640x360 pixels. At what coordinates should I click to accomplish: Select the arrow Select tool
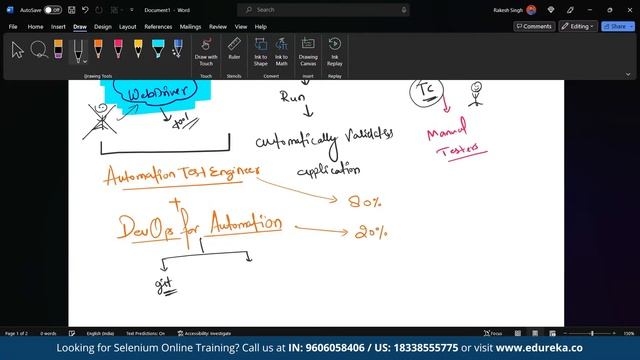pyautogui.click(x=18, y=50)
